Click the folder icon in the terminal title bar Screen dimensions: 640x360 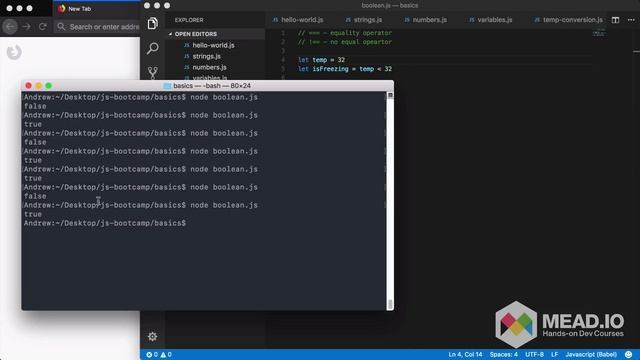point(167,86)
